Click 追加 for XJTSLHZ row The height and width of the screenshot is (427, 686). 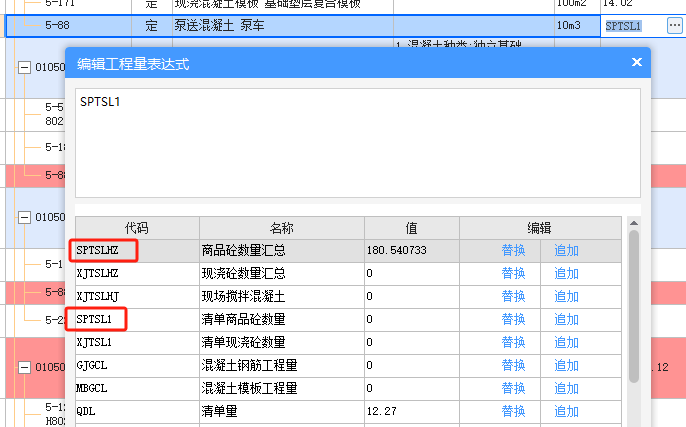click(x=566, y=273)
